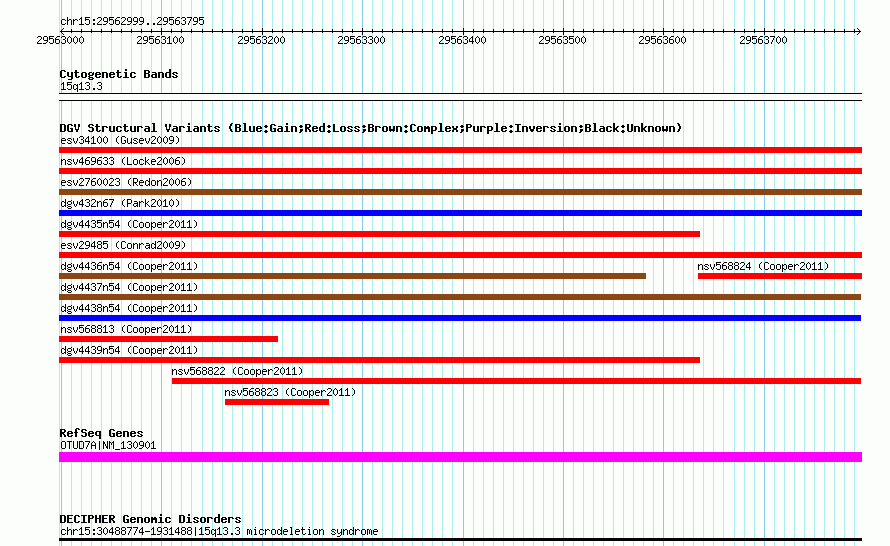Image resolution: width=890 pixels, height=546 pixels.
Task: Select the nsv568824 (Cooper2011) label
Action: 763,266
